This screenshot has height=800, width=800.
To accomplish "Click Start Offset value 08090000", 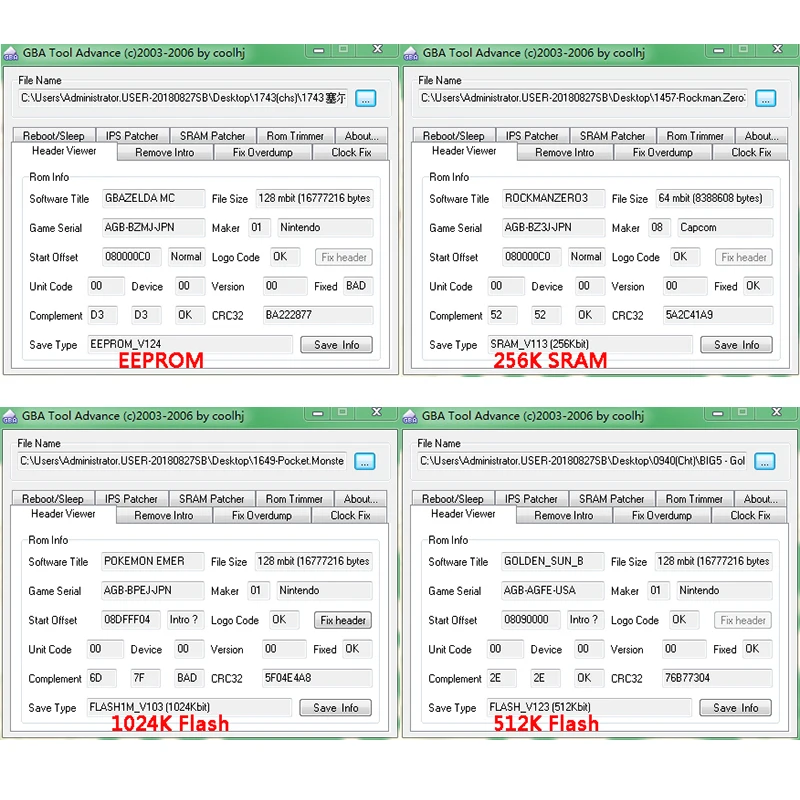I will [x=531, y=619].
